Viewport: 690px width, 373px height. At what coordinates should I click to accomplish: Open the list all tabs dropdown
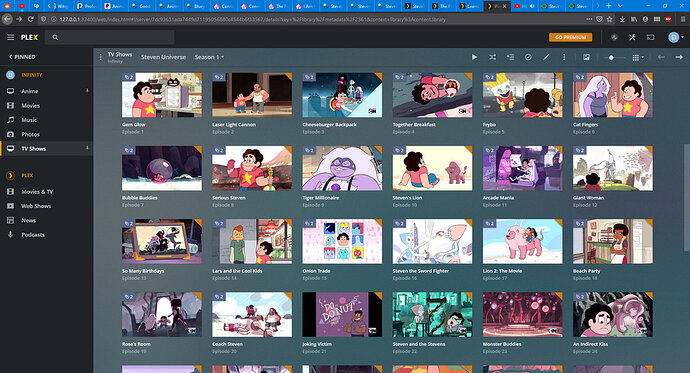(620, 6)
